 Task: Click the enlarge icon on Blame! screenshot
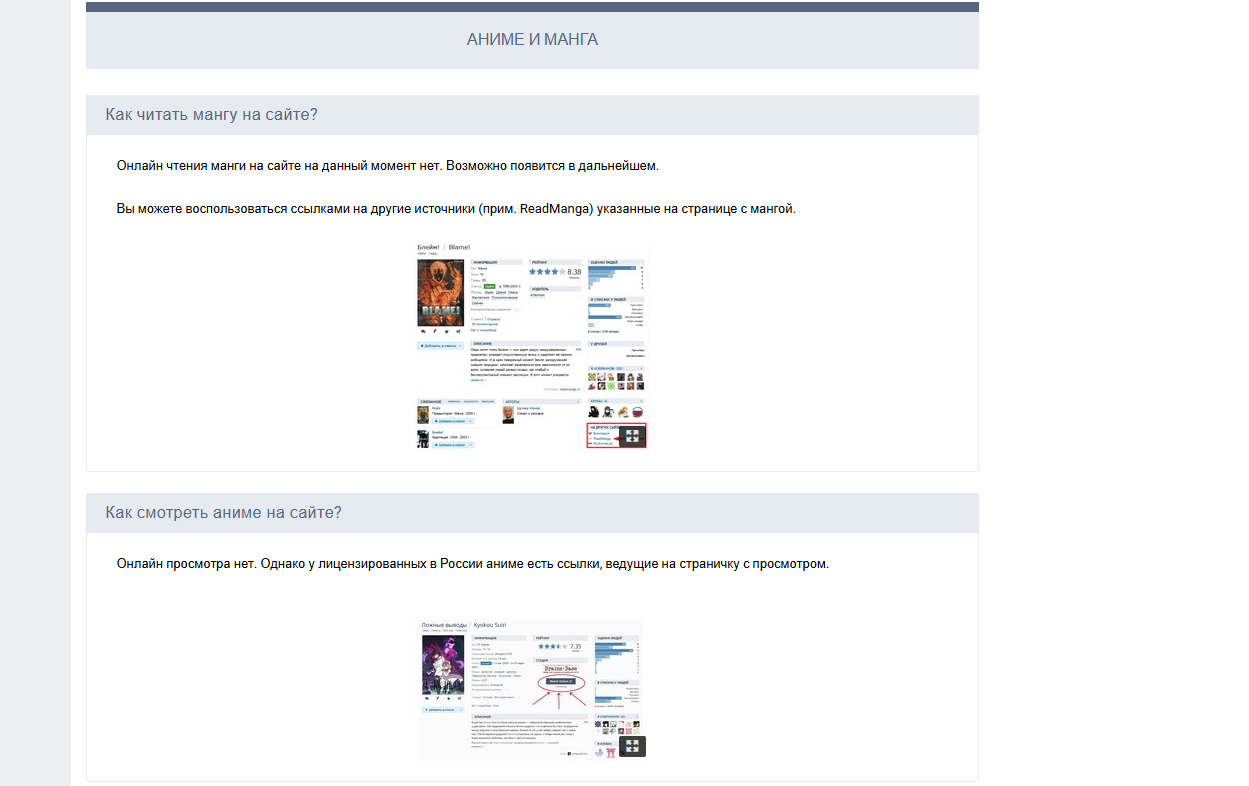tap(632, 436)
